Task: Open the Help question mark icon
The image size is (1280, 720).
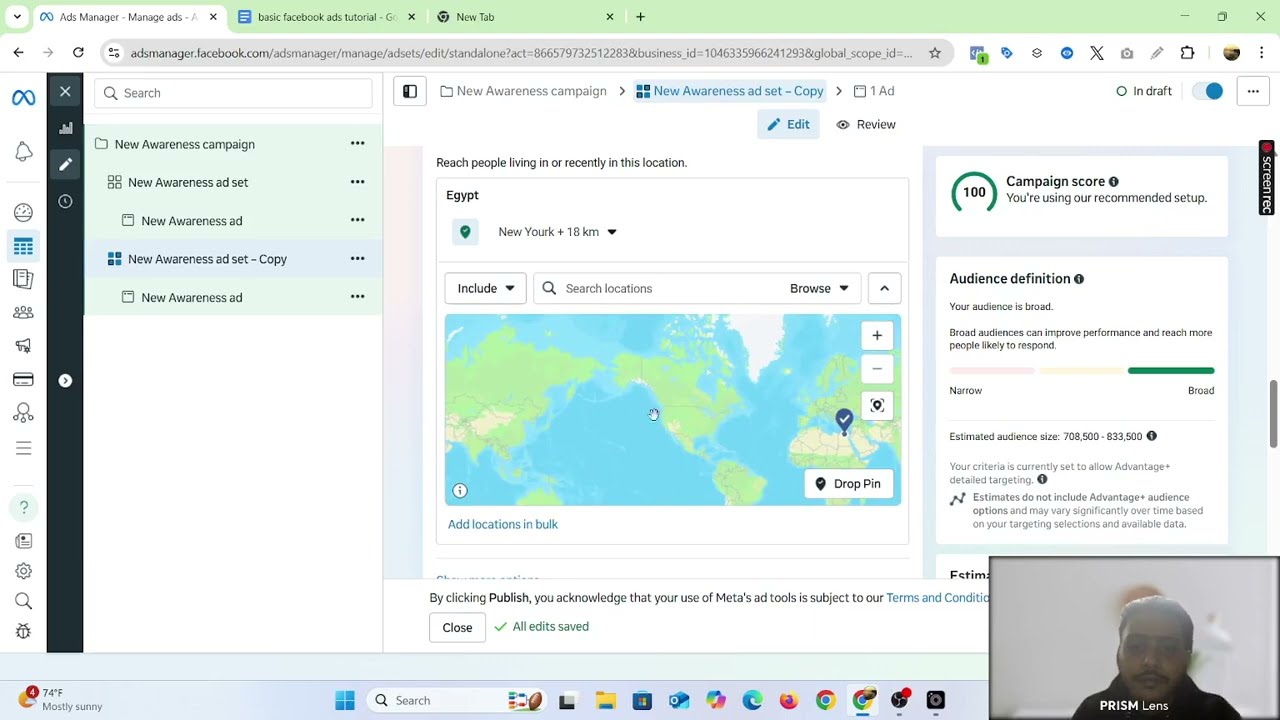Action: (23, 508)
